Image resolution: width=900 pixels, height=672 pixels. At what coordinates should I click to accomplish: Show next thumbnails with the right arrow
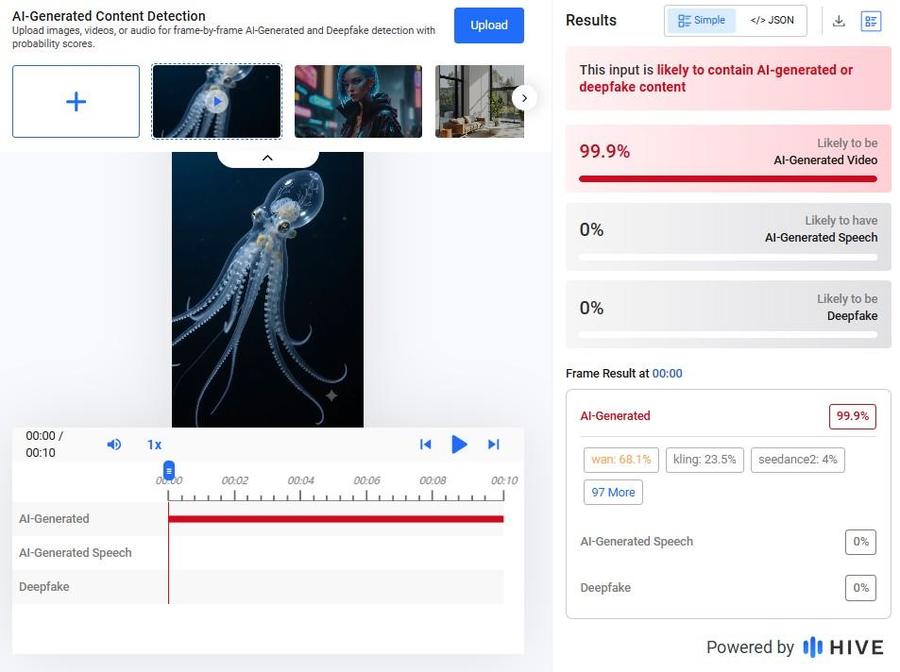click(524, 98)
